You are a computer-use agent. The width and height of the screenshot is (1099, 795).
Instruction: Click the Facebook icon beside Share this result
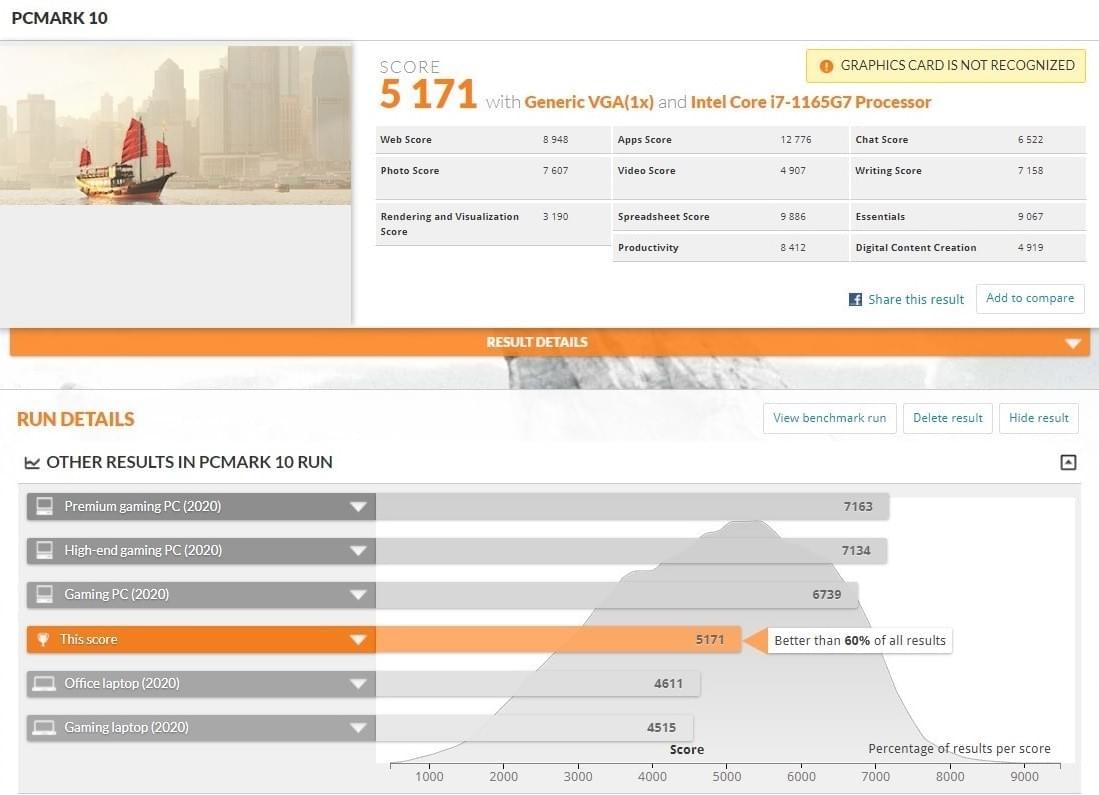pyautogui.click(x=855, y=299)
